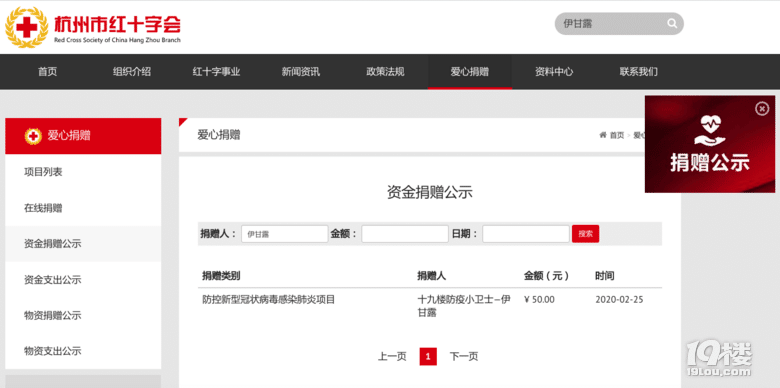Click the 金额（元） column header
This screenshot has width=780, height=388.
coord(546,276)
